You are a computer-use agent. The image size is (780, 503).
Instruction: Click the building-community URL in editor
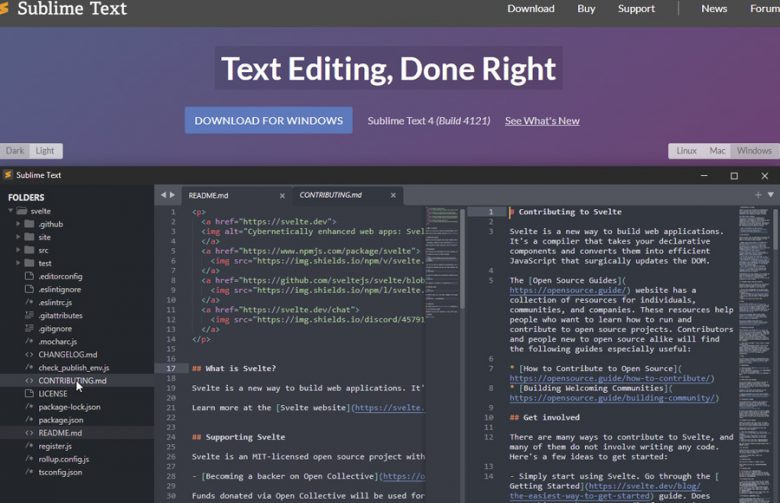click(614, 398)
